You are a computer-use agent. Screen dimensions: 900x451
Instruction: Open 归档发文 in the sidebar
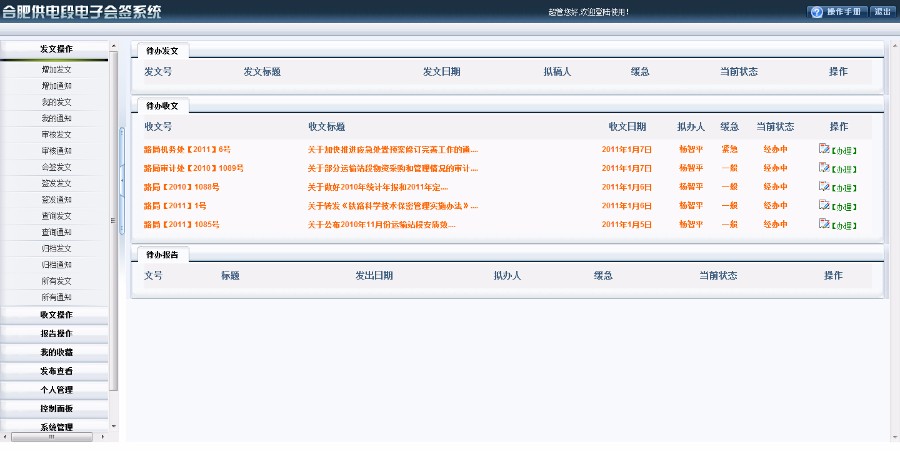pos(56,248)
